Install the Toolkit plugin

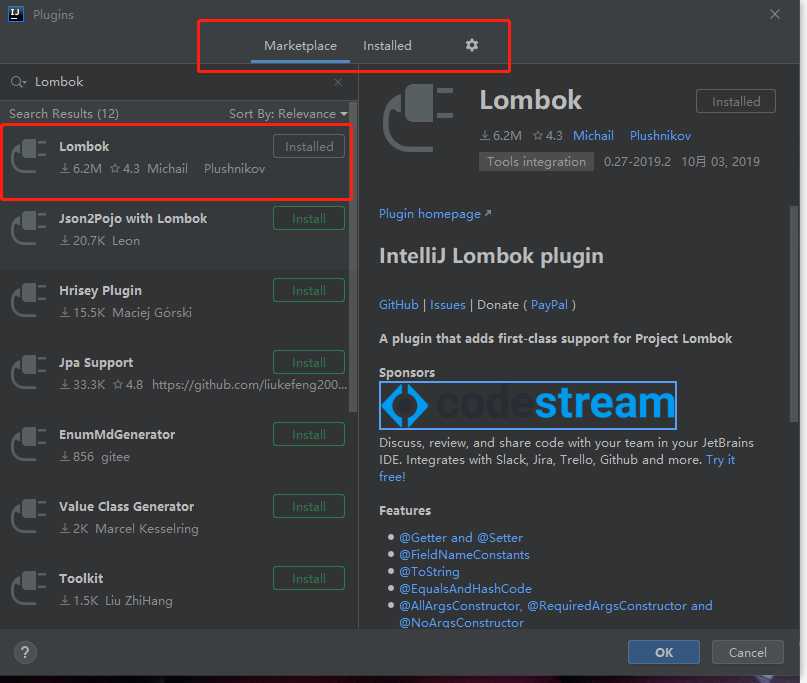(309, 579)
